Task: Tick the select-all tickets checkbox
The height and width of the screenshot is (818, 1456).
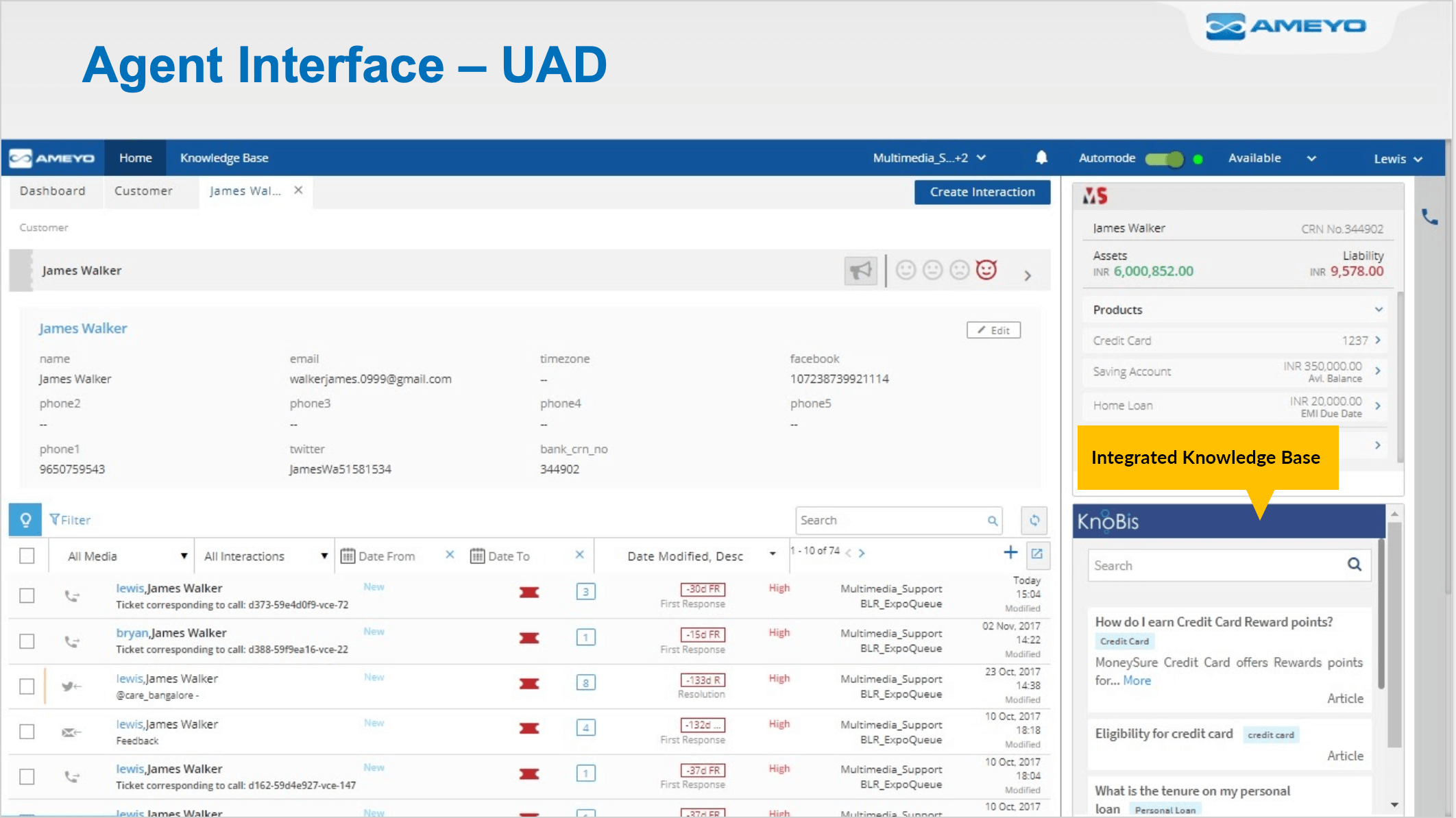Action: 27,556
